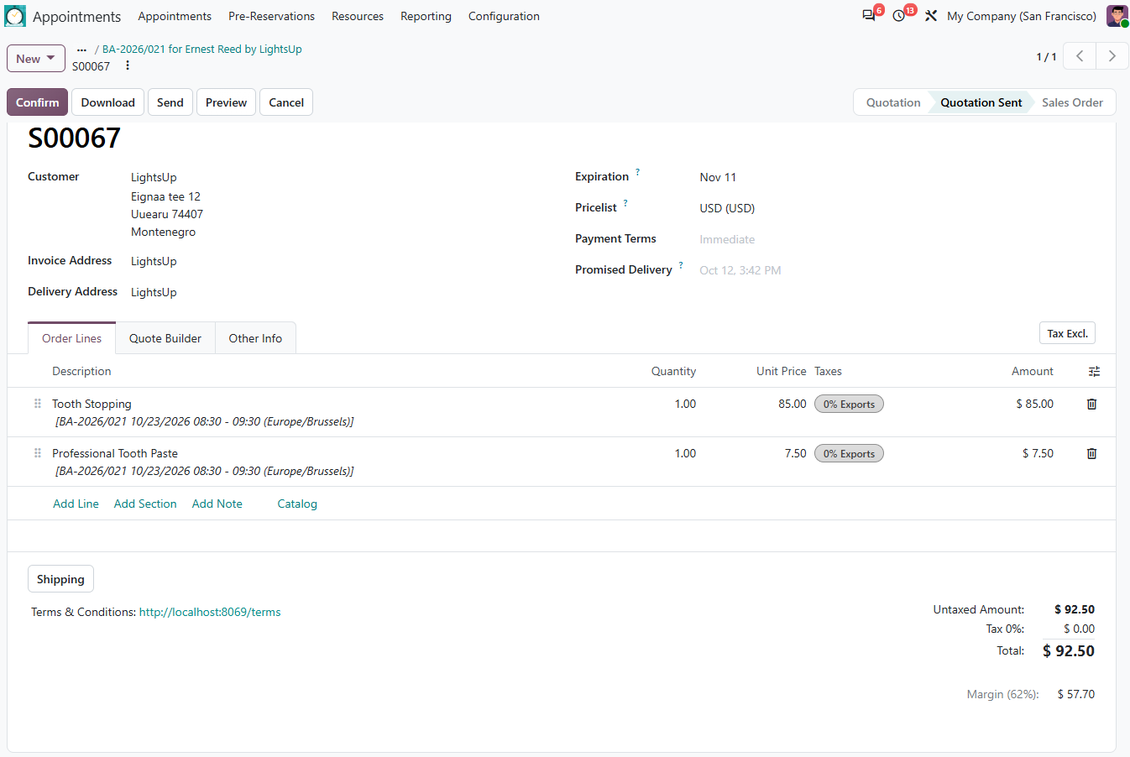Click the Download button
This screenshot has height=757, width=1130.
(x=108, y=102)
